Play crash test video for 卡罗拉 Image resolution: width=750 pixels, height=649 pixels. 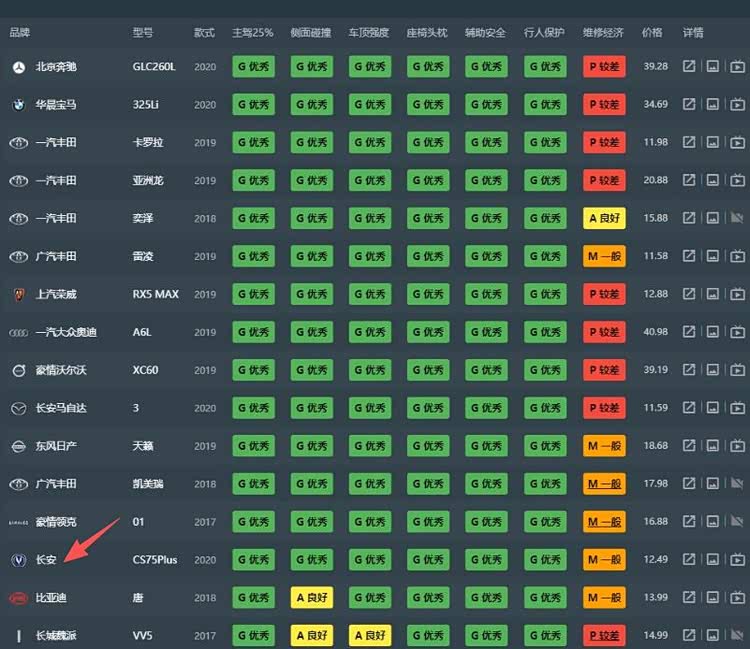pos(737,143)
